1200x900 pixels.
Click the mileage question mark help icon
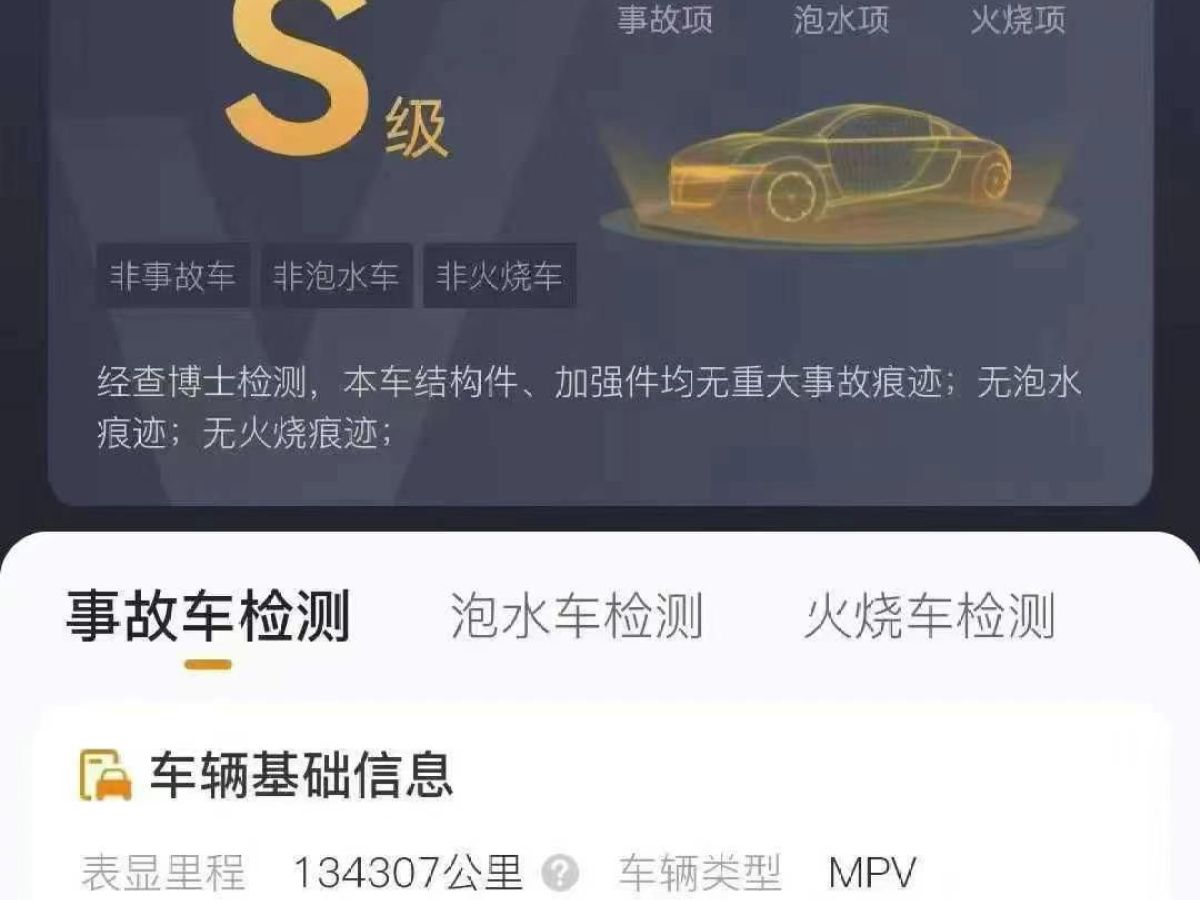(560, 874)
